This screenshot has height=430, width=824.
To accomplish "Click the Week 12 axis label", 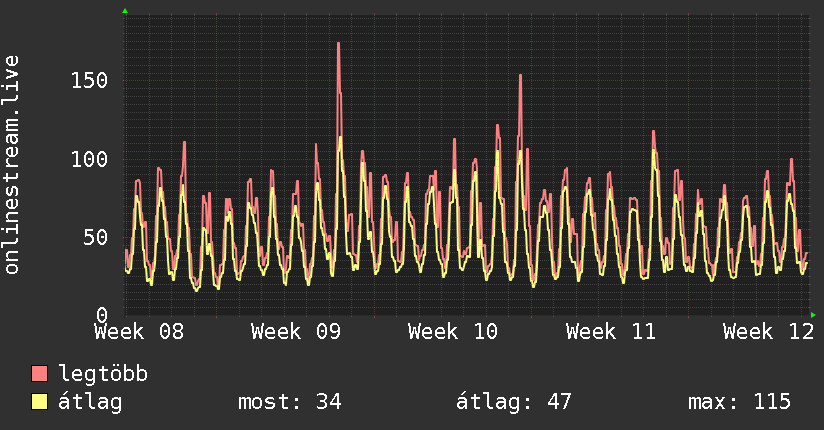I will tap(768, 332).
